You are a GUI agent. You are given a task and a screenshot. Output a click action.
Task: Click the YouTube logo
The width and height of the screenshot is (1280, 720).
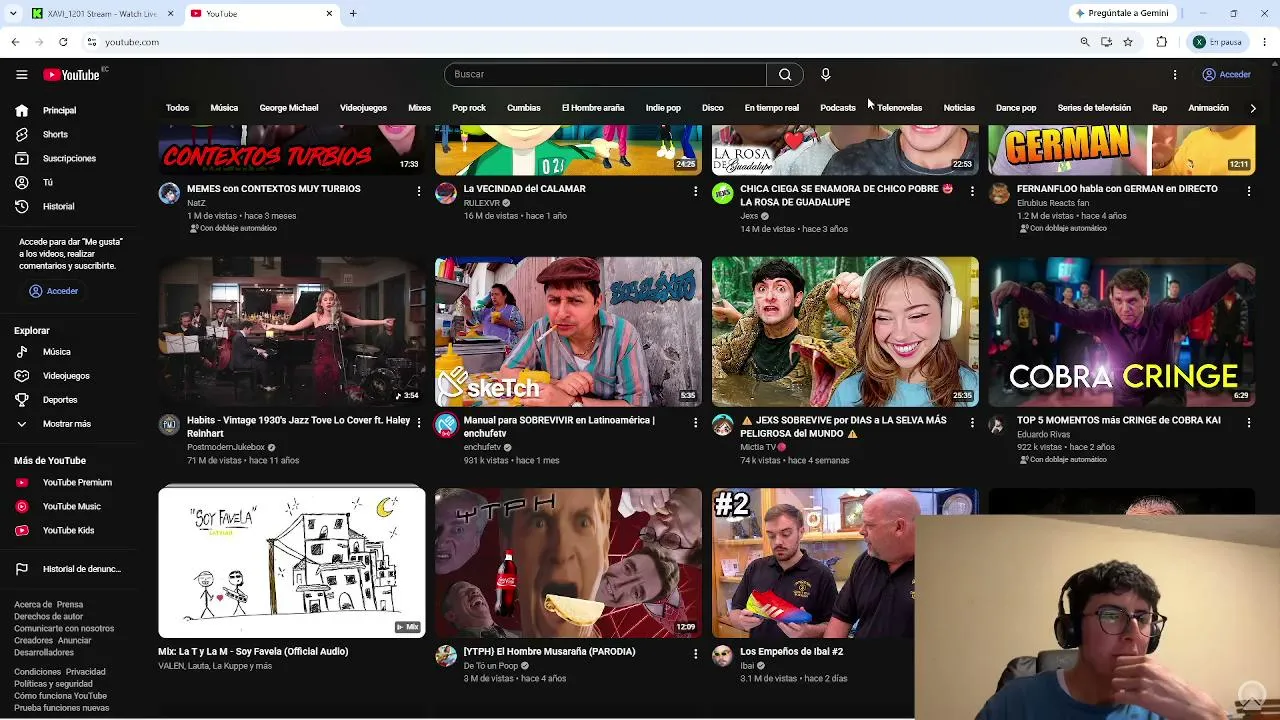72,74
